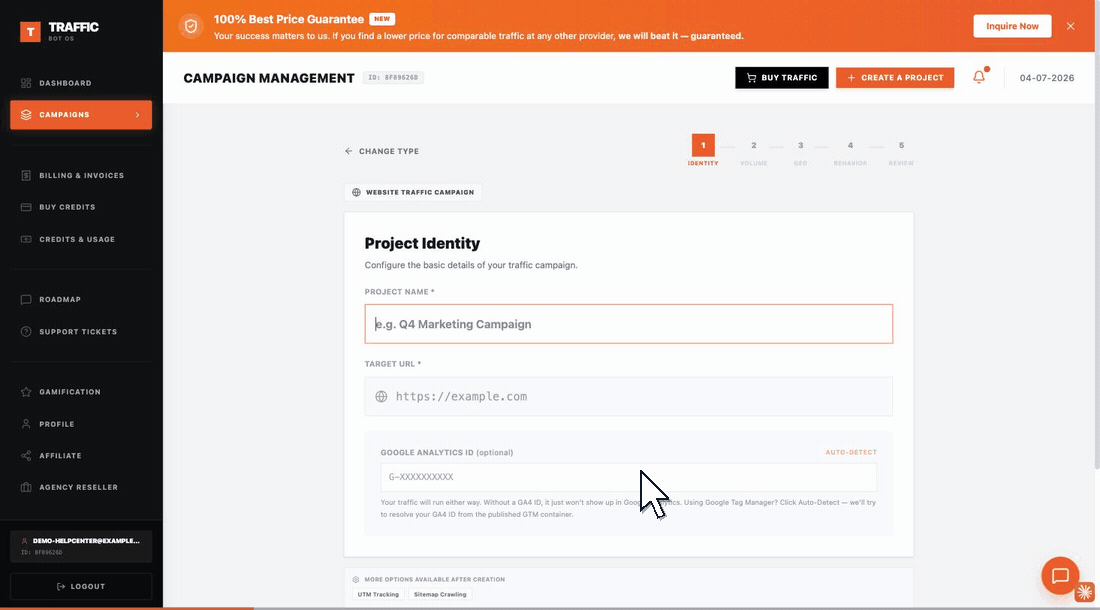1100x610 pixels.
Task: Click the plus icon in Create a Project
Action: 851,78
